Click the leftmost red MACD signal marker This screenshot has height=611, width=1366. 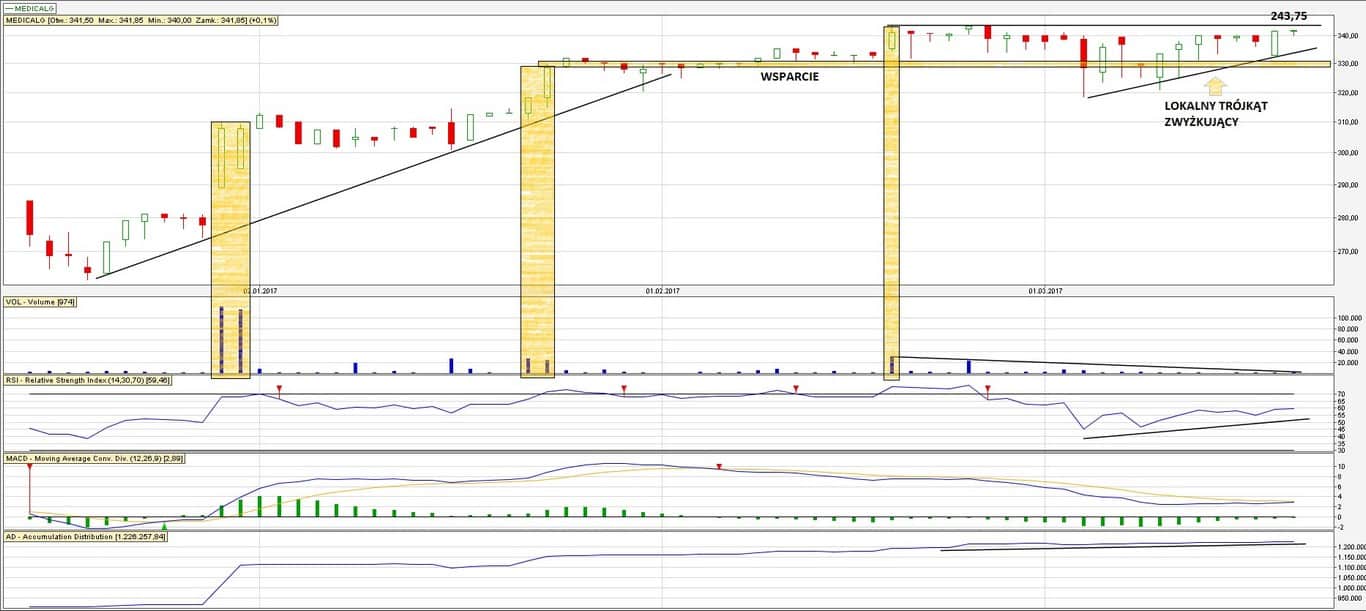[x=30, y=467]
